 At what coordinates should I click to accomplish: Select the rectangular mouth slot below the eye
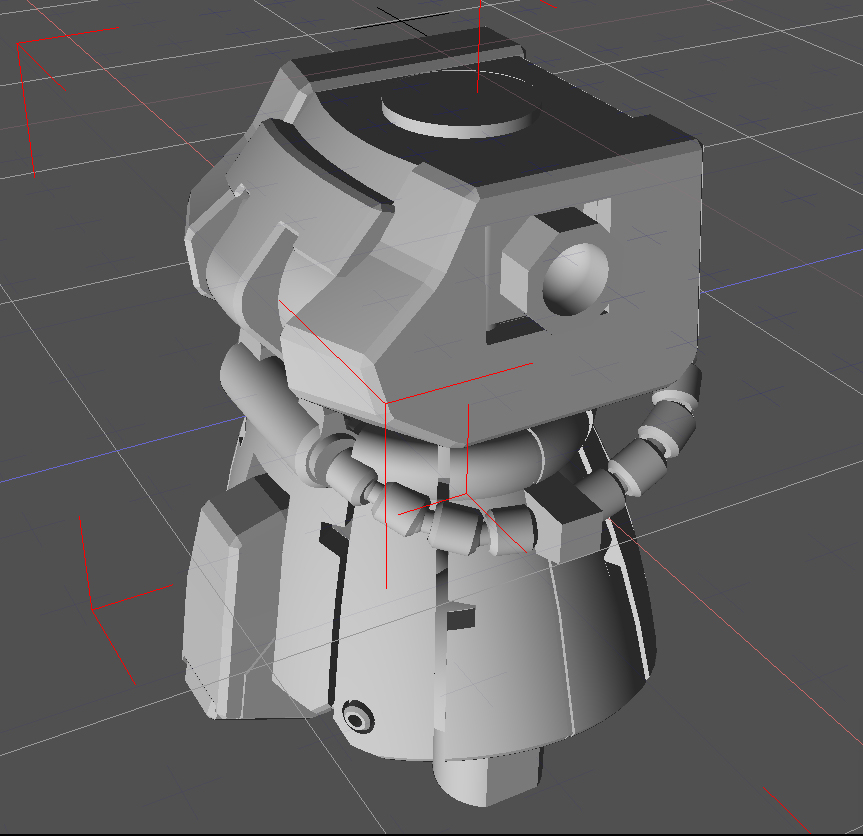click(515, 330)
